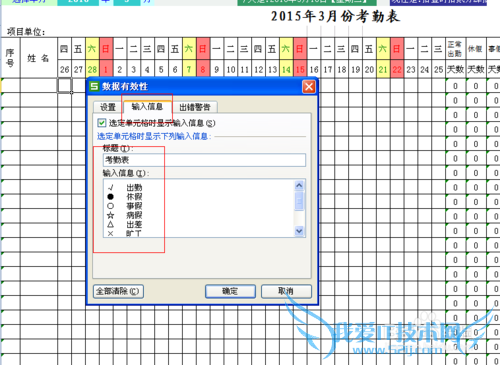Select the yellow date 14 cell

286,69
